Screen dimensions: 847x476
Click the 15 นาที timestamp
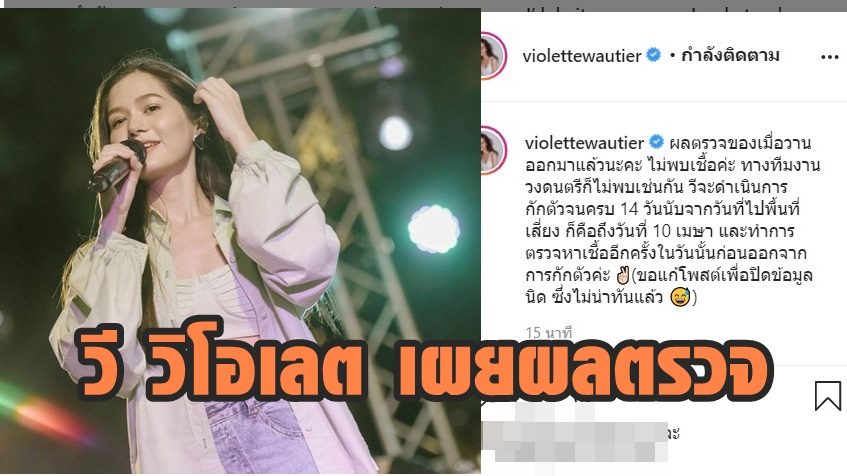[x=548, y=333]
